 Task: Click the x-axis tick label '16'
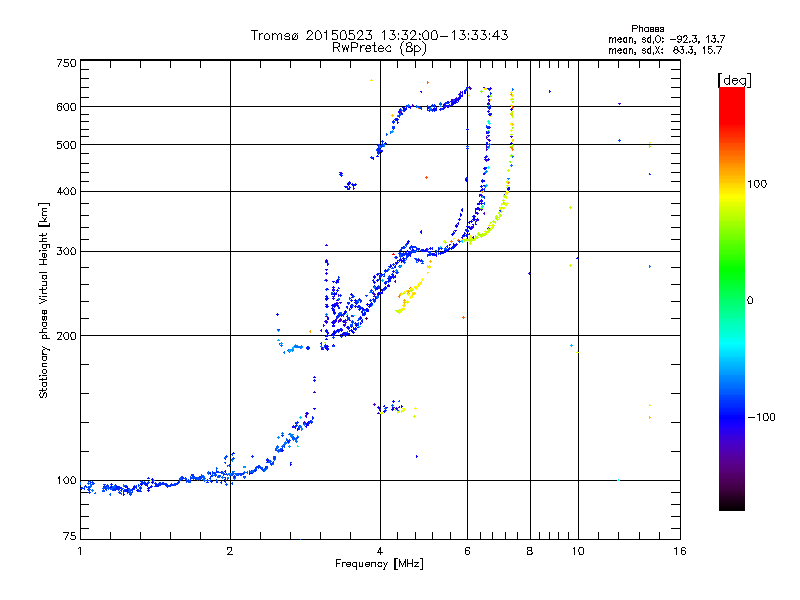coord(680,551)
